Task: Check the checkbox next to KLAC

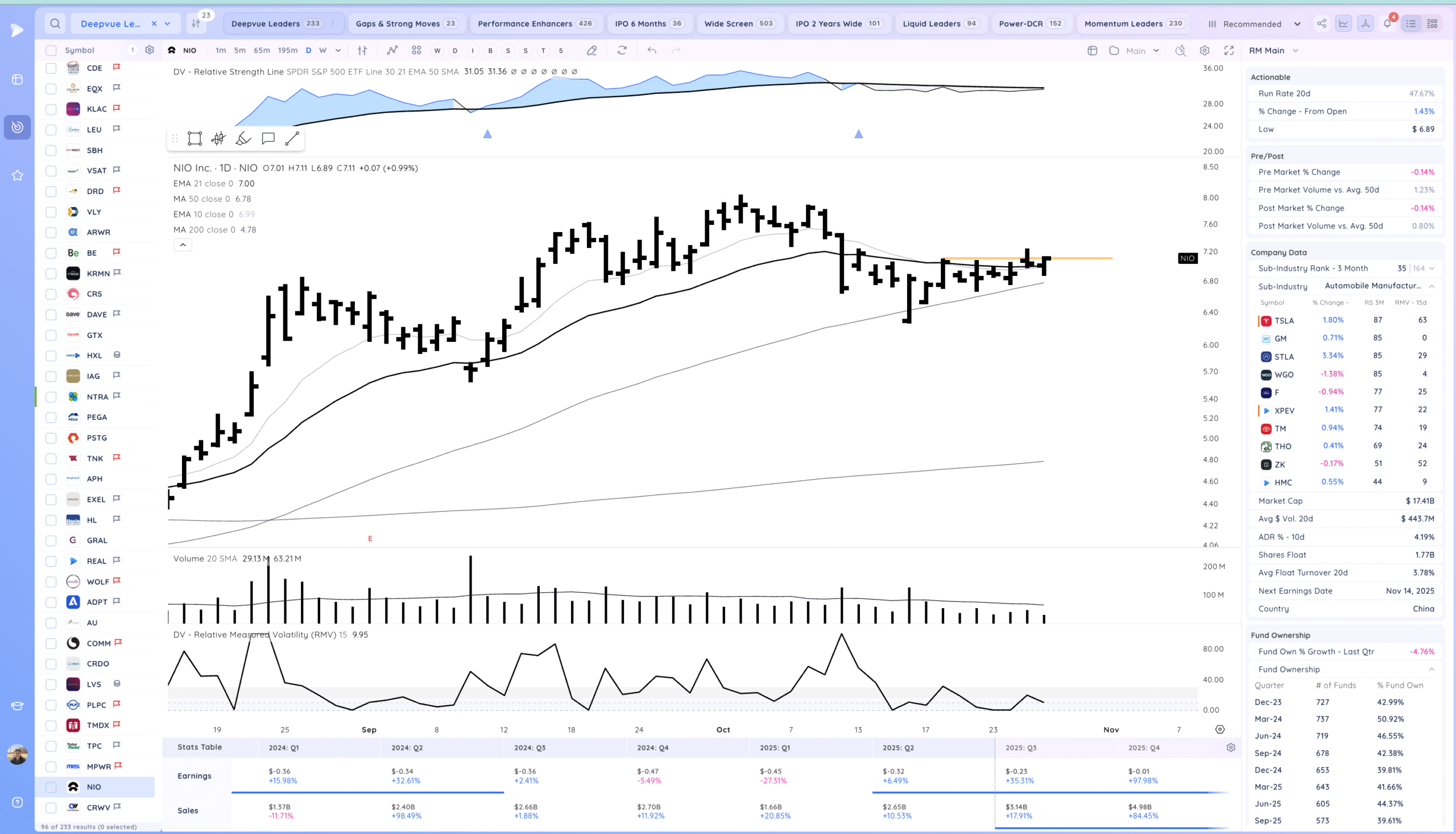Action: pyautogui.click(x=51, y=109)
